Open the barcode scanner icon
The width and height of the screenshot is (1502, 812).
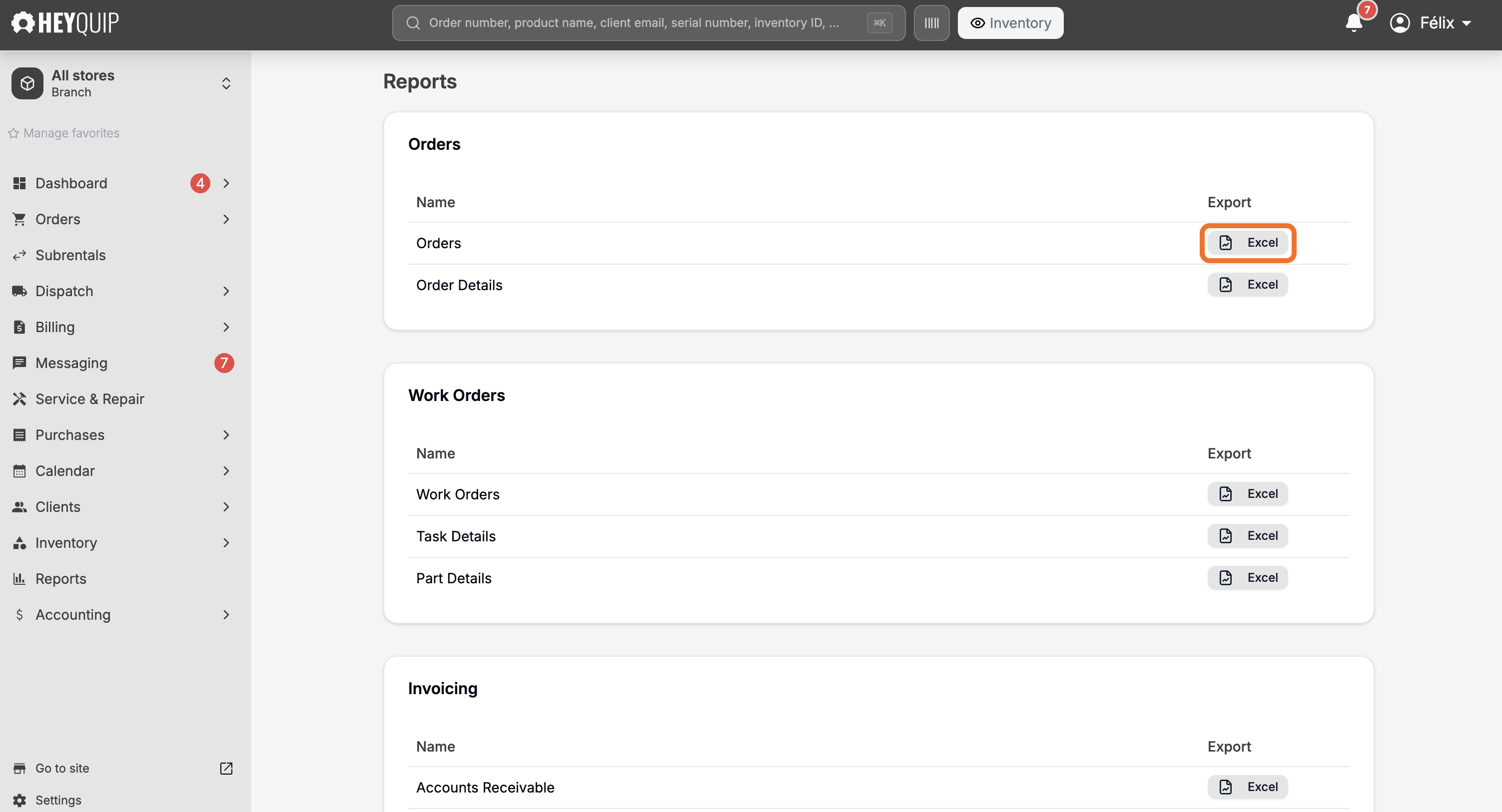[x=931, y=23]
